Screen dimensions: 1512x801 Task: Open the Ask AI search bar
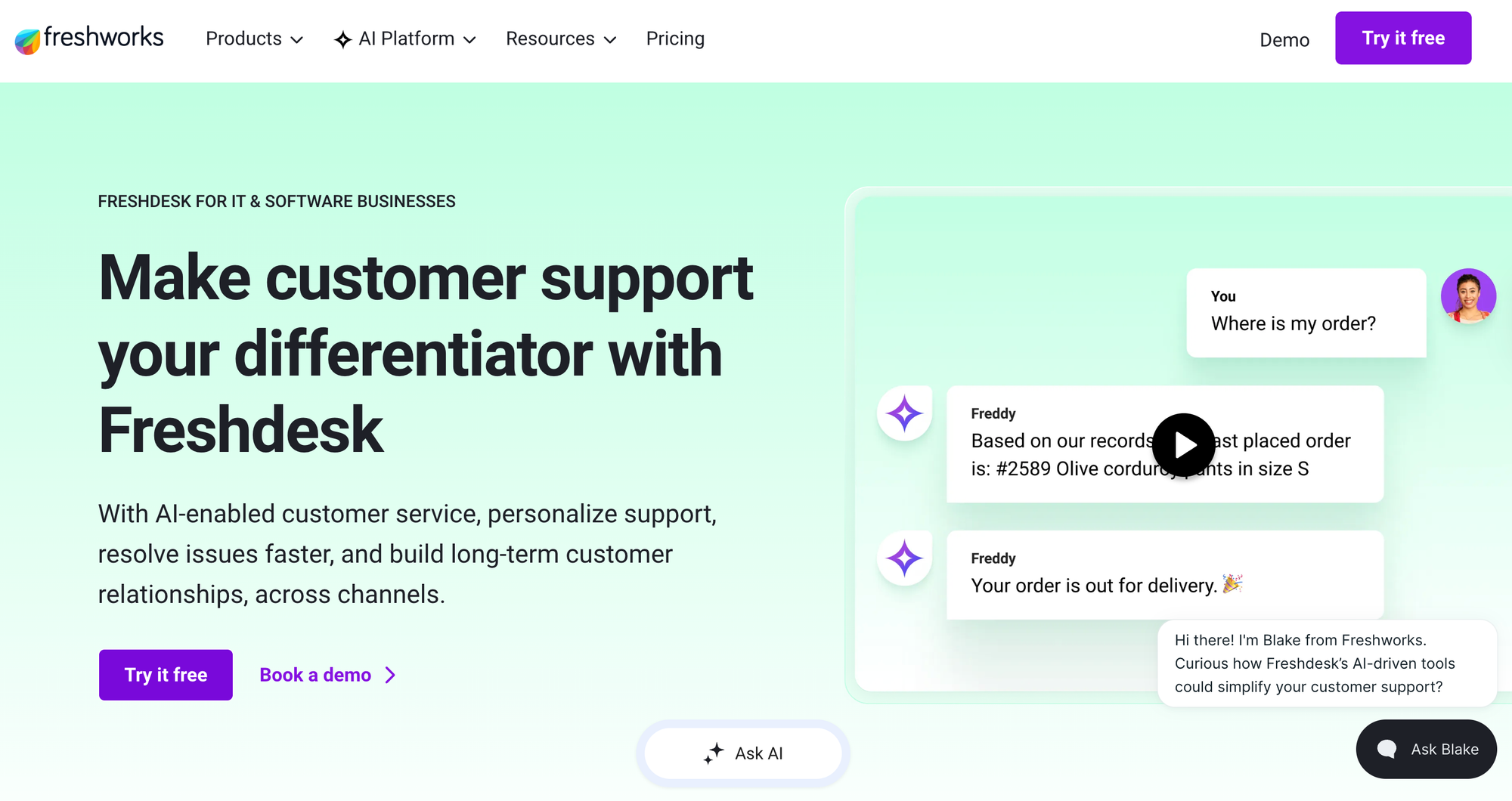click(743, 753)
